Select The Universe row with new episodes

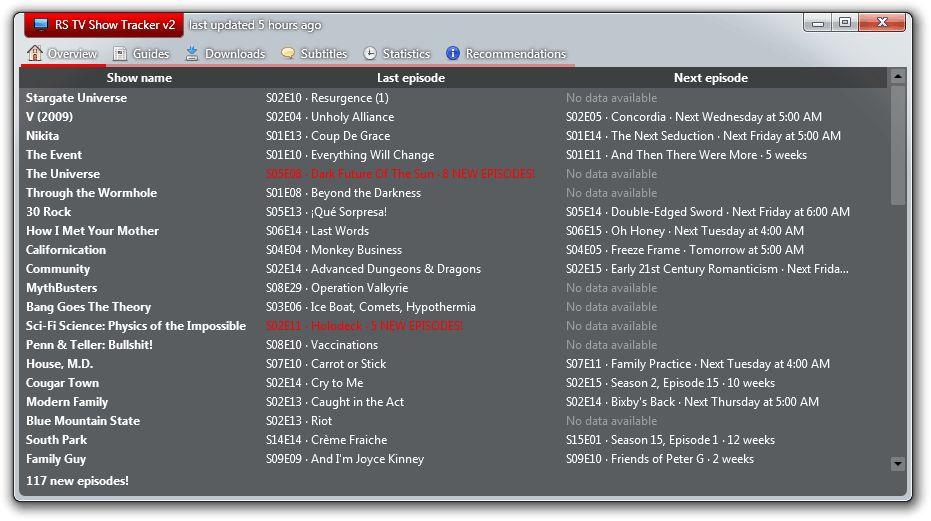[63, 174]
